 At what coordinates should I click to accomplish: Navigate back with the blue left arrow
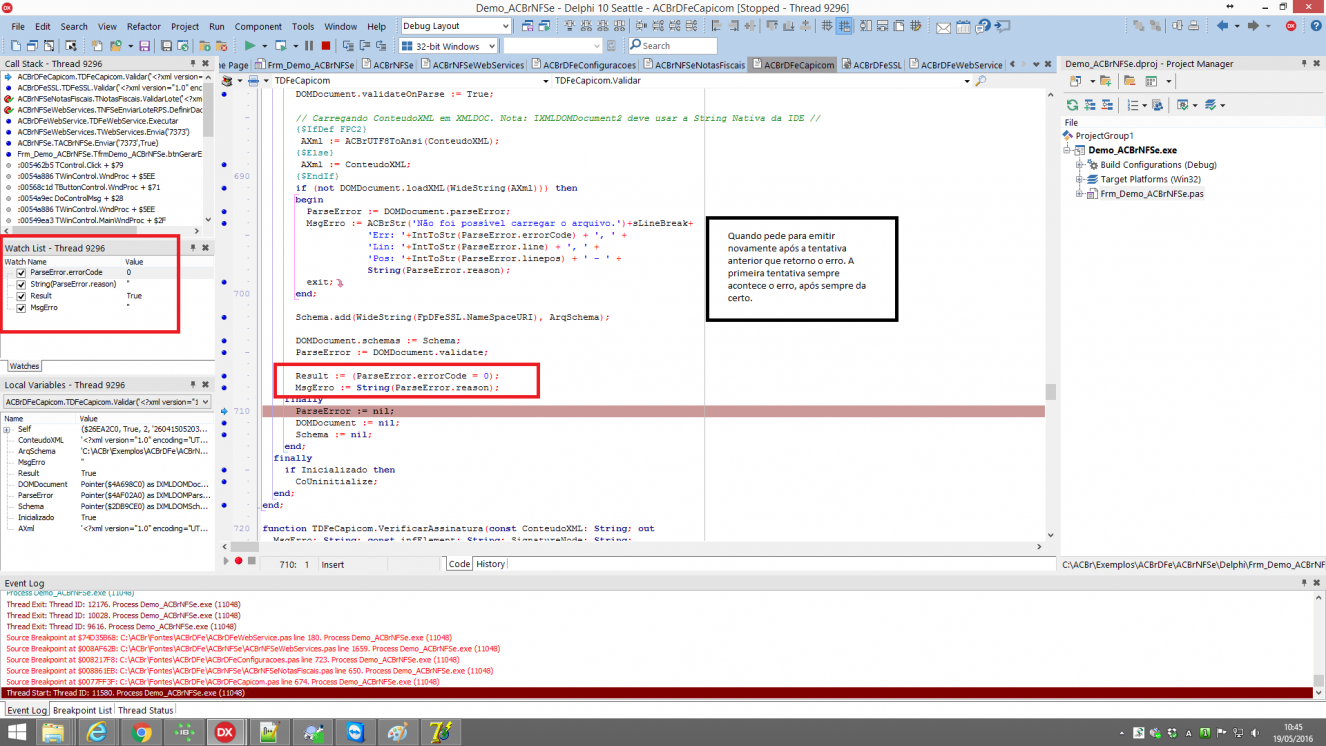1222,26
